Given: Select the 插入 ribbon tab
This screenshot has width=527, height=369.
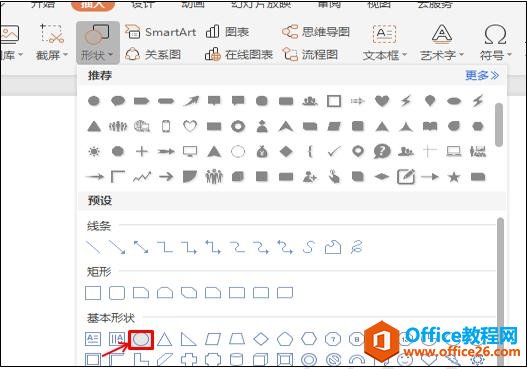Looking at the screenshot, I should [93, 5].
